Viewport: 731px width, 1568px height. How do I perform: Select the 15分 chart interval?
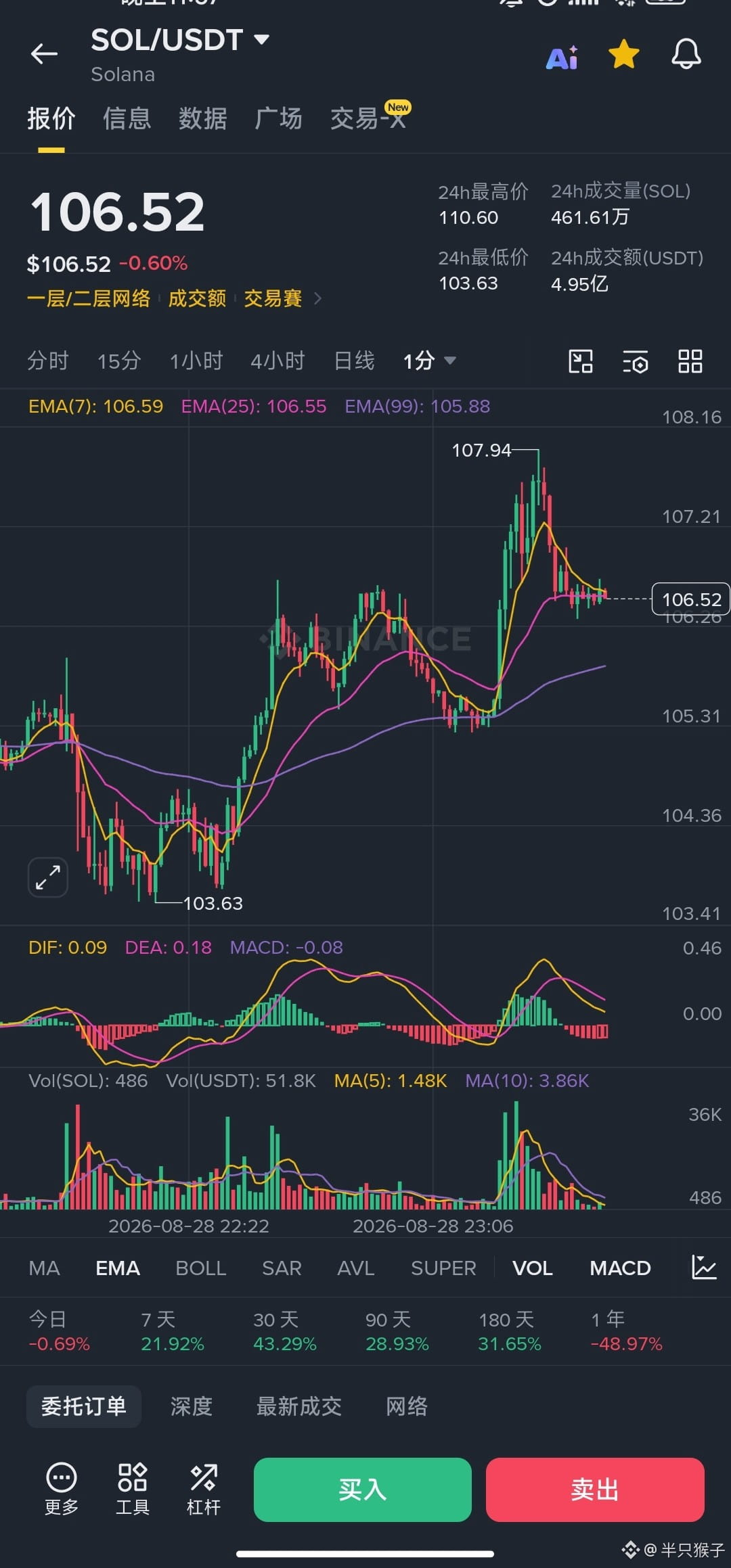(119, 361)
